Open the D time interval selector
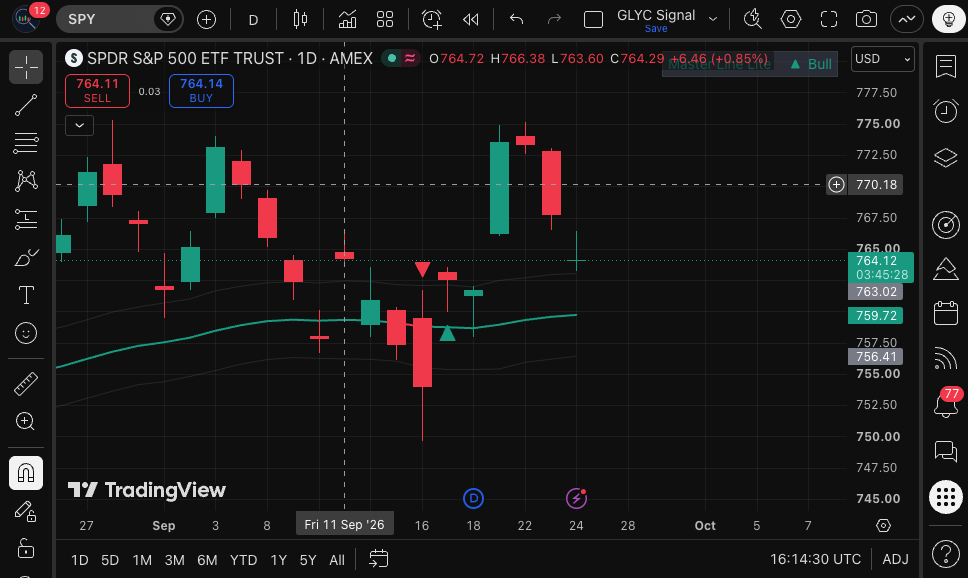 [253, 20]
